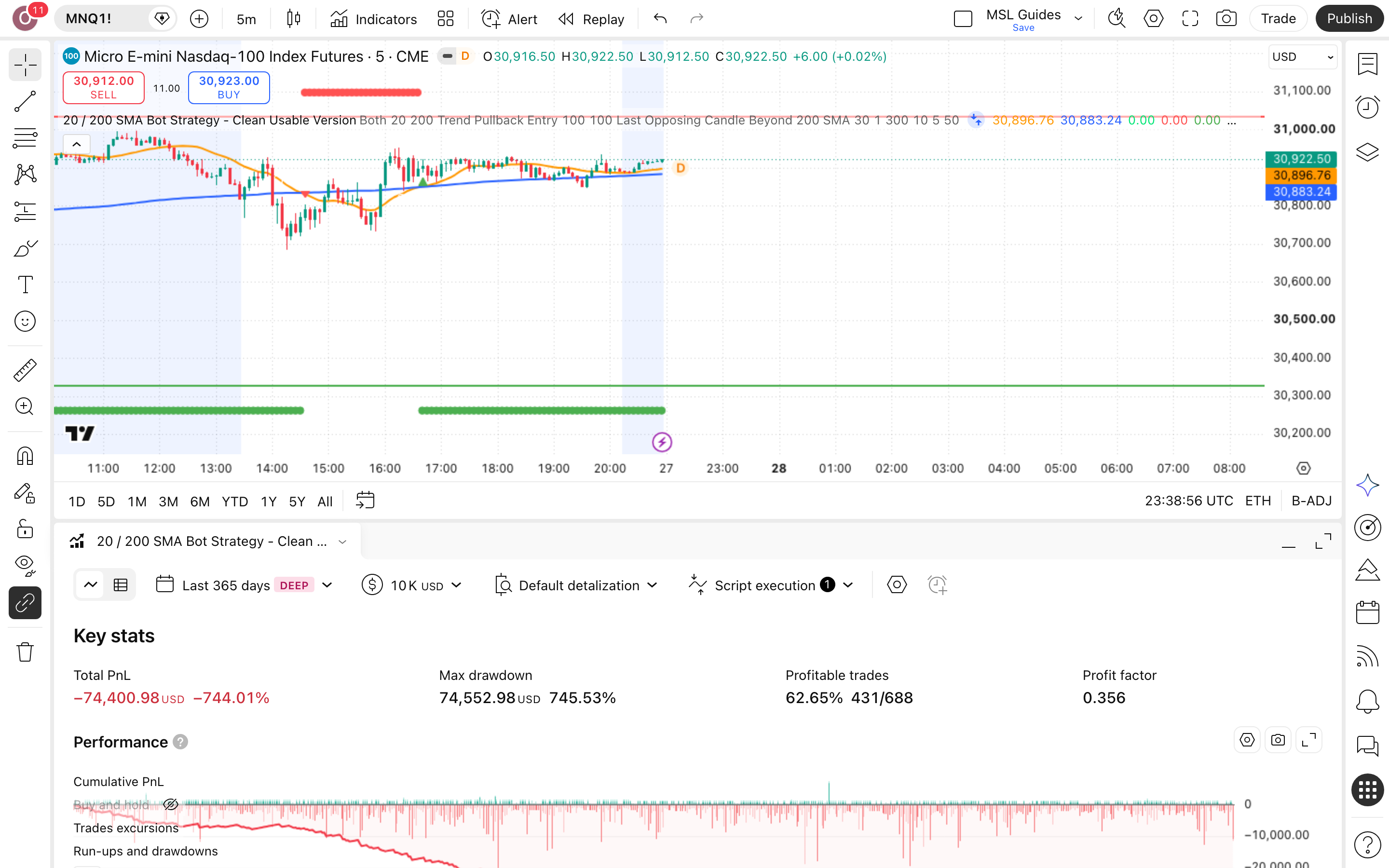Open Performance help question mark
The width and height of the screenshot is (1389, 868).
point(180,742)
